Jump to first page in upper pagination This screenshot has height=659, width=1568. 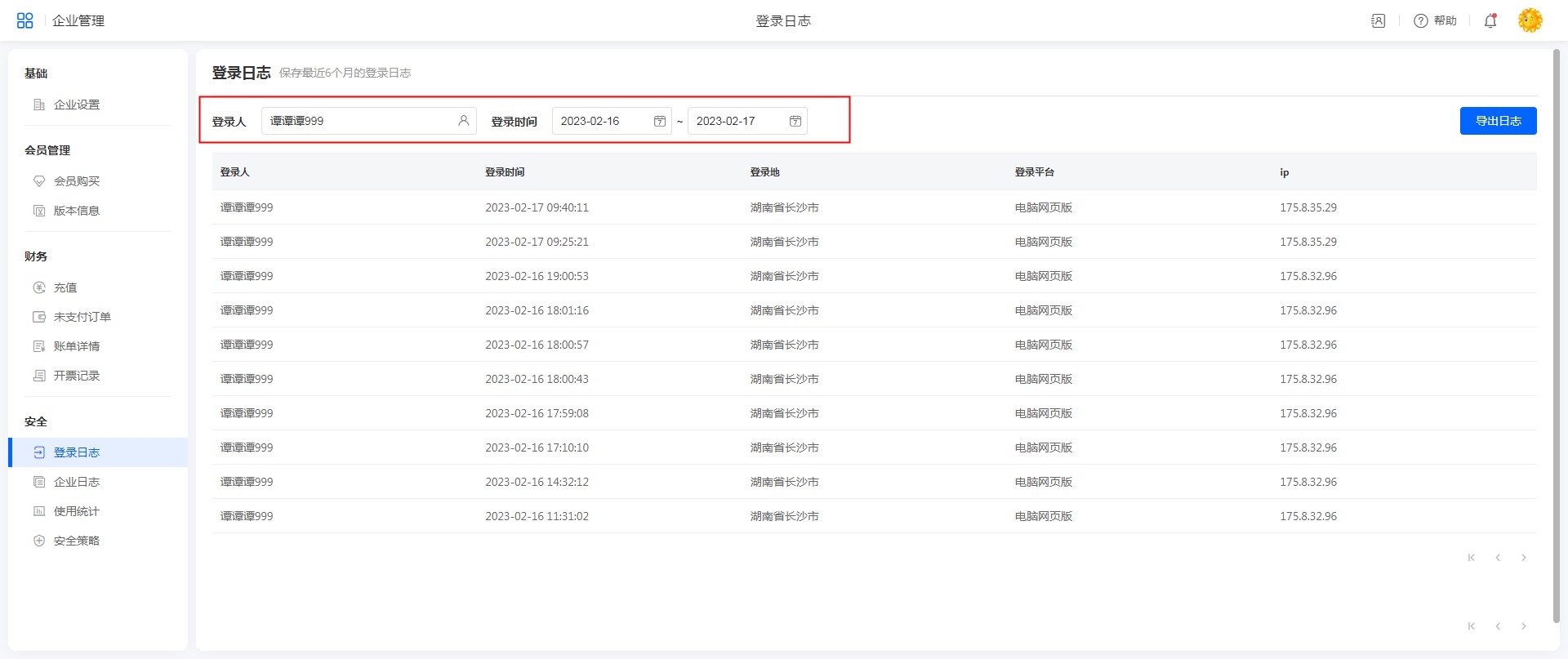[1472, 558]
